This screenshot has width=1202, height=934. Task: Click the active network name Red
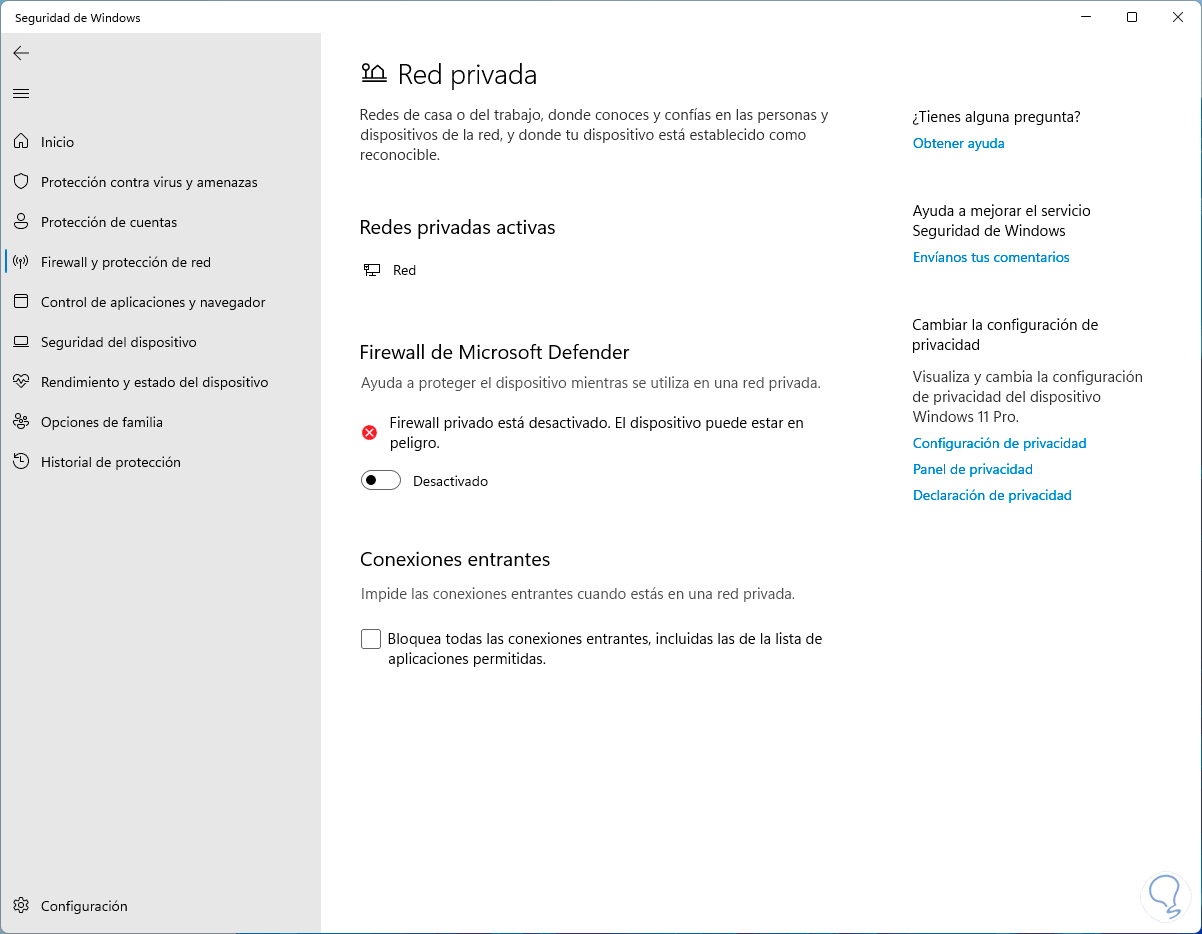(404, 270)
